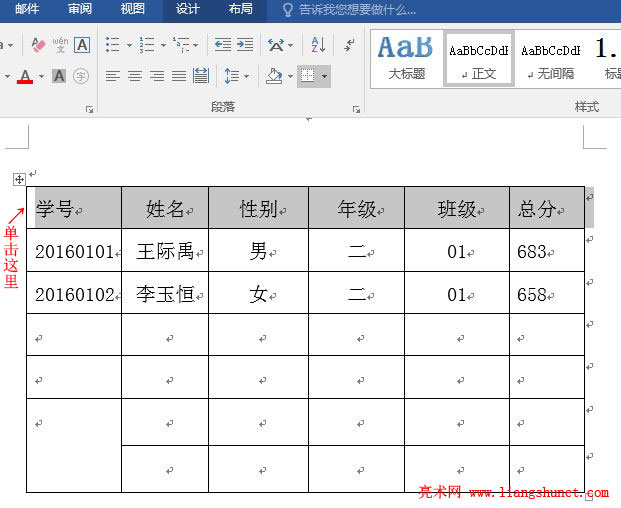
Task: Click the cell 李玉恒
Action: [165, 293]
